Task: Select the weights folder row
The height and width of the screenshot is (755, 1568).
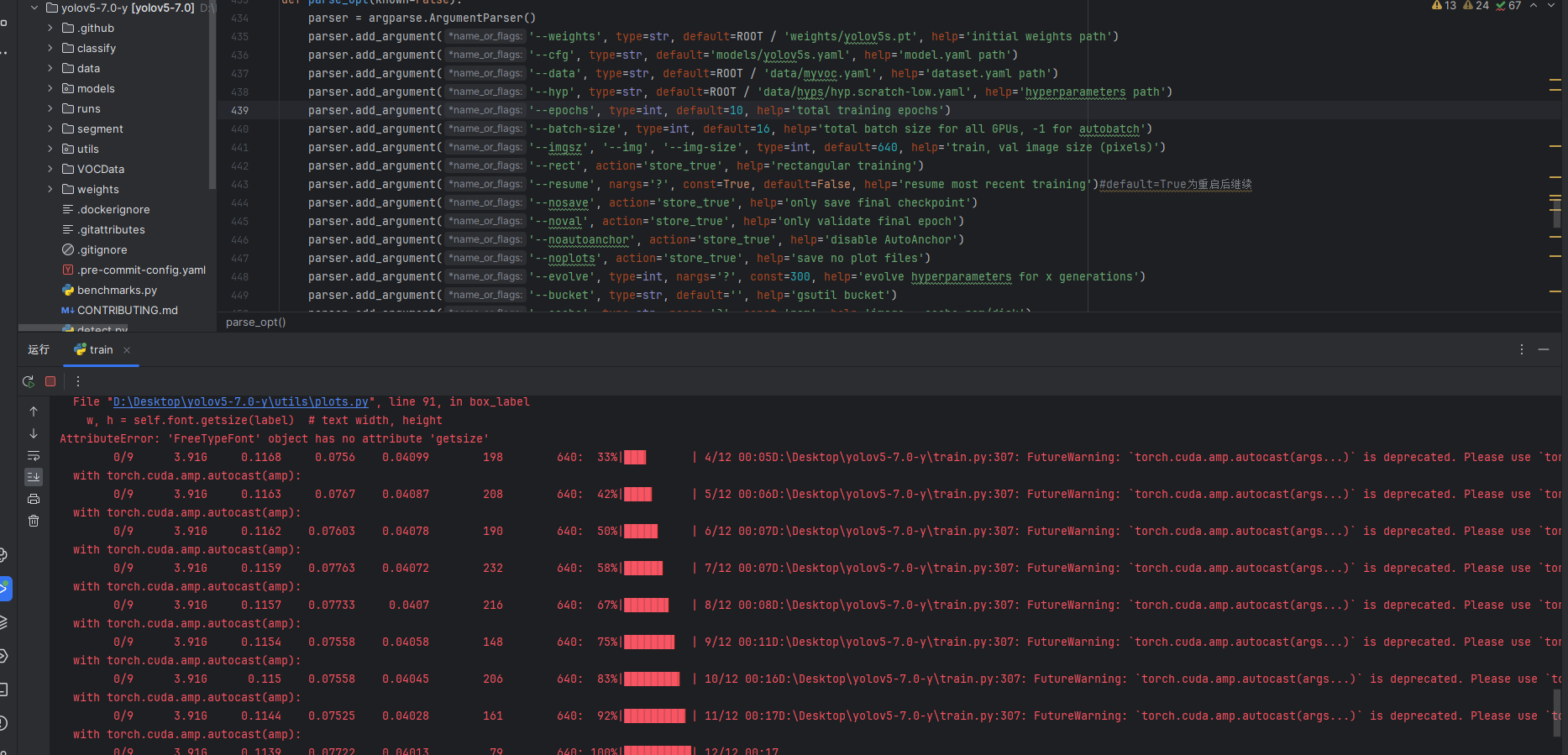Action: [x=113, y=189]
